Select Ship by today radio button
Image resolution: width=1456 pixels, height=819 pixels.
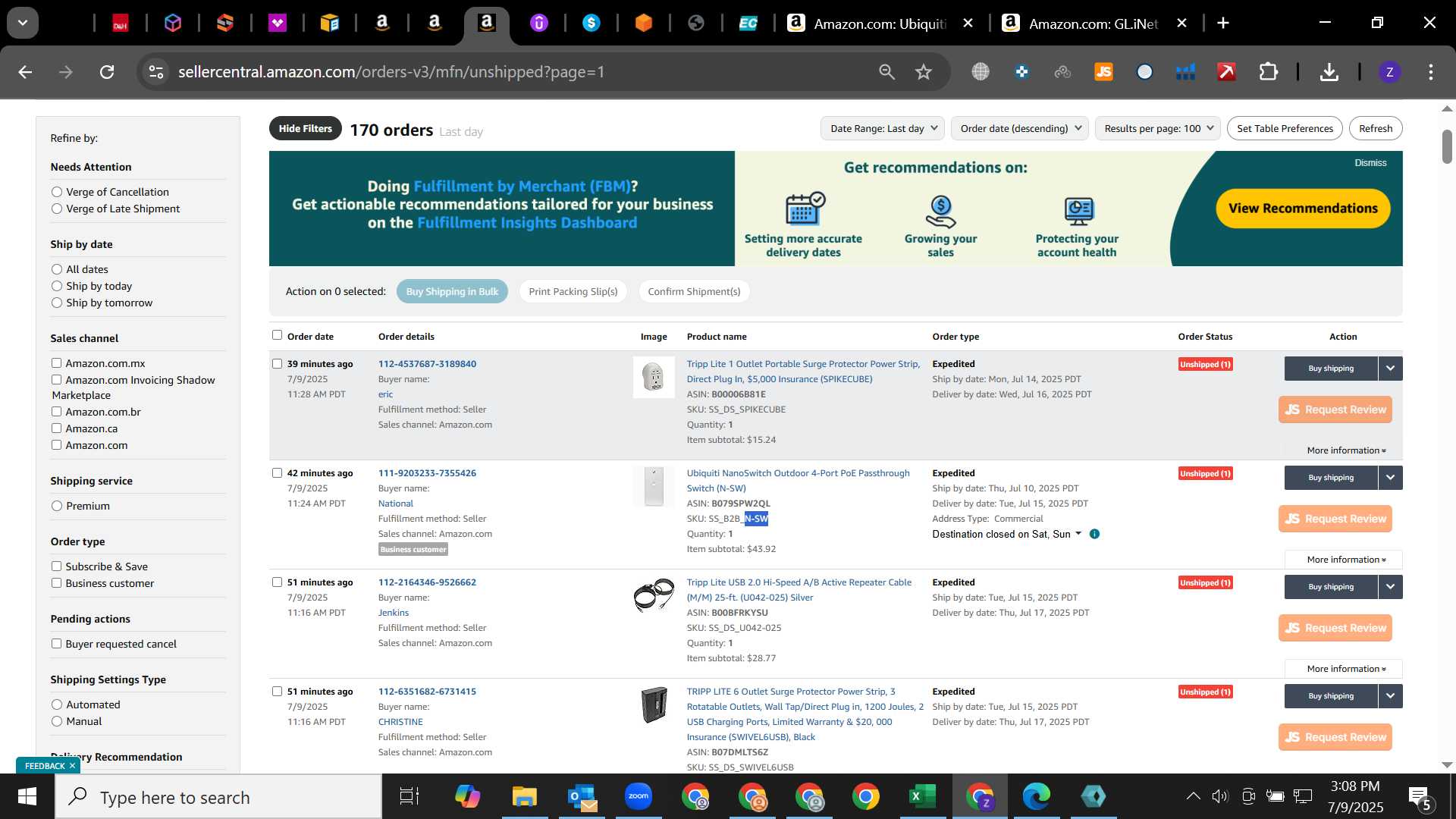coord(57,286)
